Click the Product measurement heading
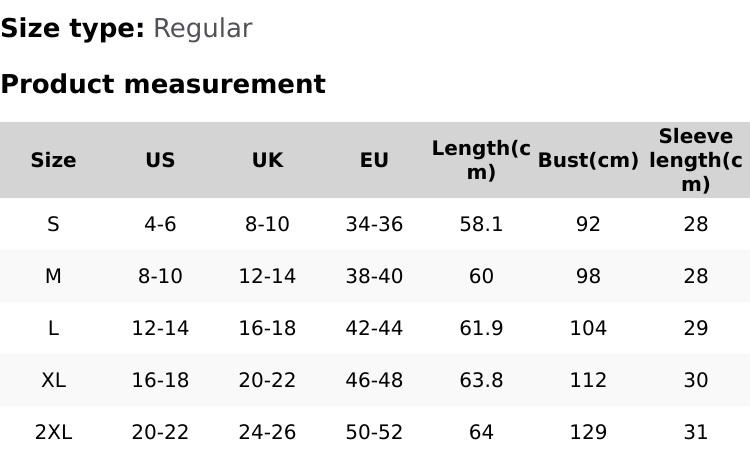 pyautogui.click(x=163, y=84)
